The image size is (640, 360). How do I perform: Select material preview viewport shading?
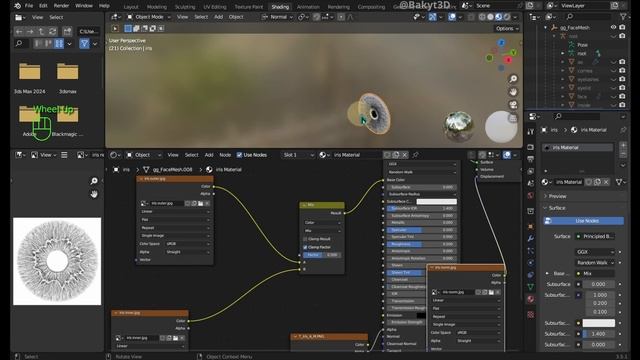click(498, 17)
